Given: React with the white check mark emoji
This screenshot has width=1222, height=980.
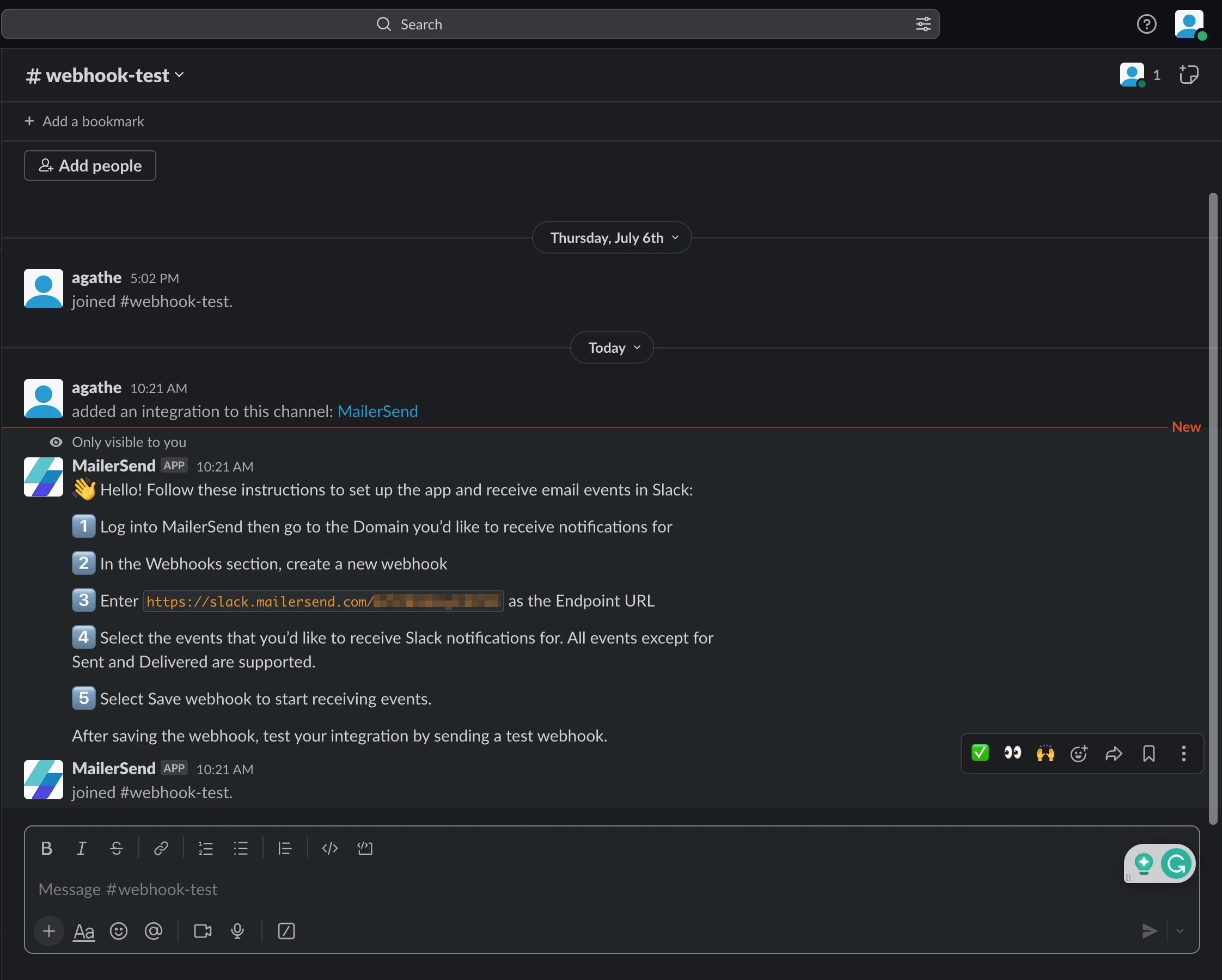Looking at the screenshot, I should (980, 753).
